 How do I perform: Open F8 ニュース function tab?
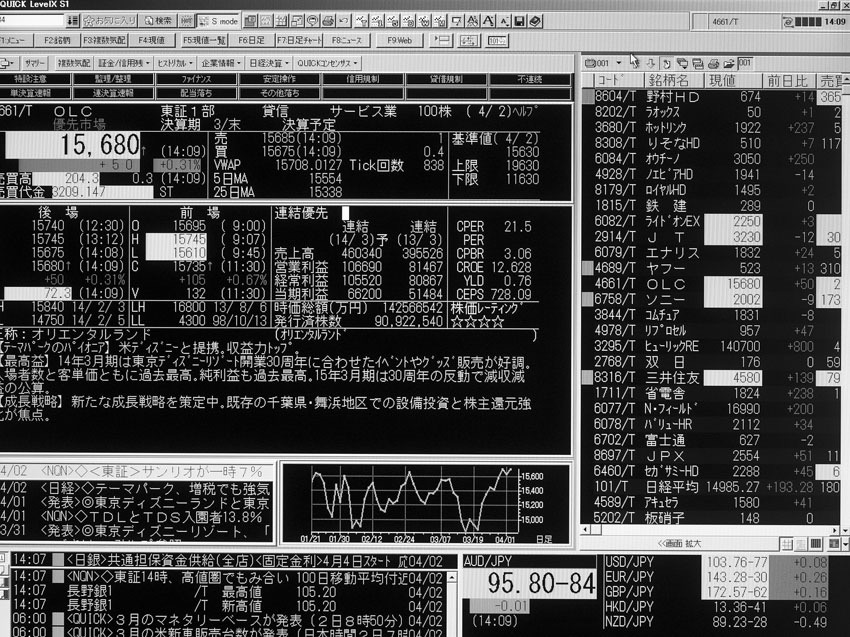pyautogui.click(x=346, y=40)
